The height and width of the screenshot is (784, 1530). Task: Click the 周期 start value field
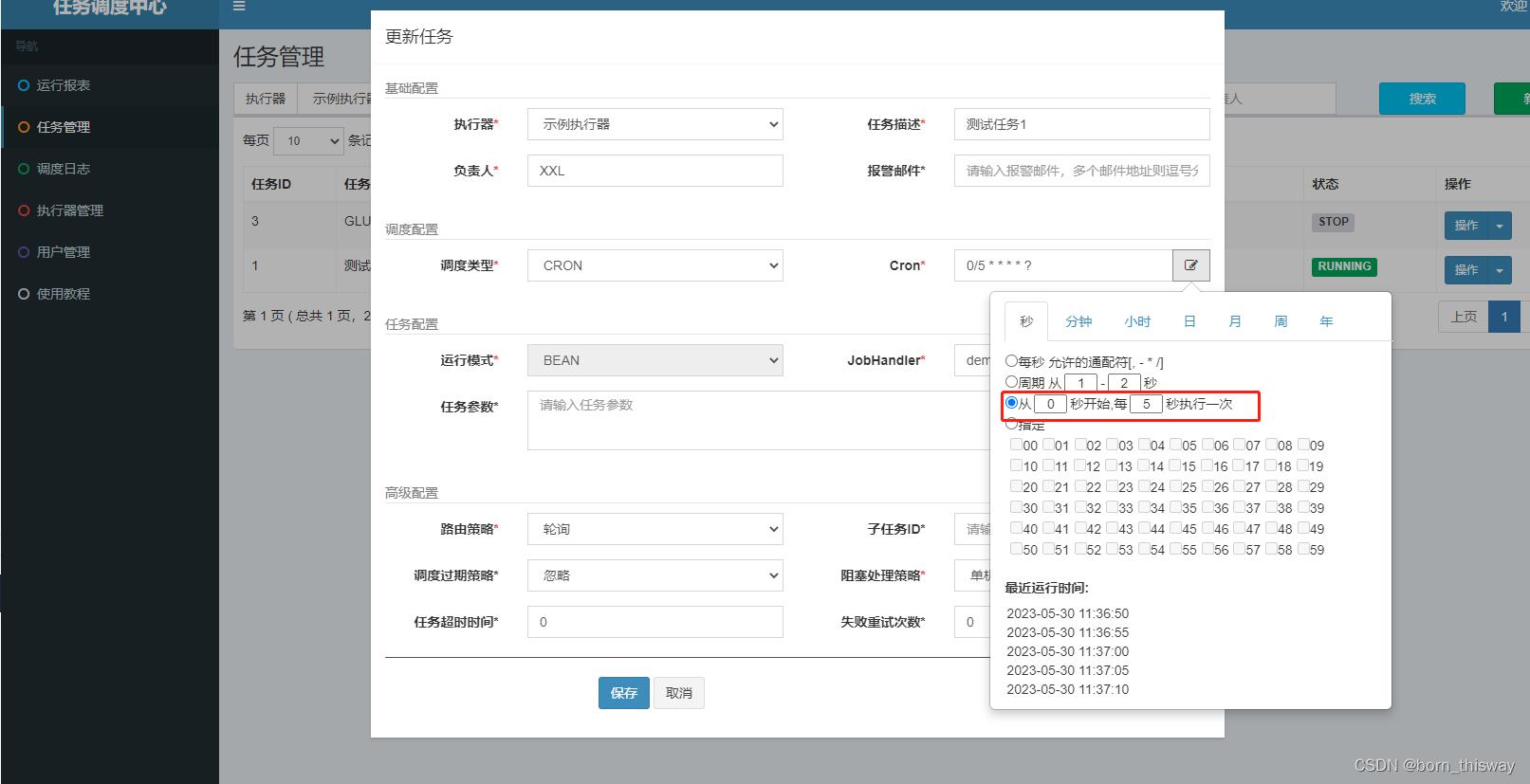[x=1080, y=383]
